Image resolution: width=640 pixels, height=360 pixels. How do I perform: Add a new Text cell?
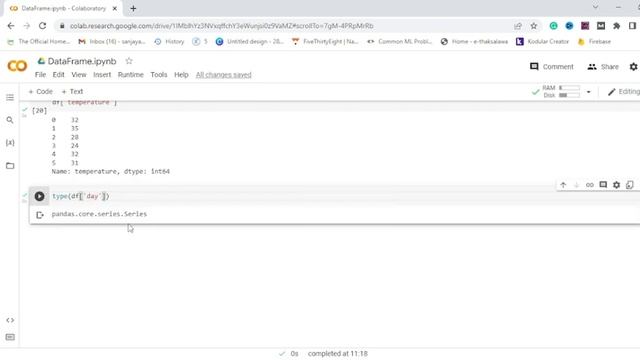tap(72, 91)
